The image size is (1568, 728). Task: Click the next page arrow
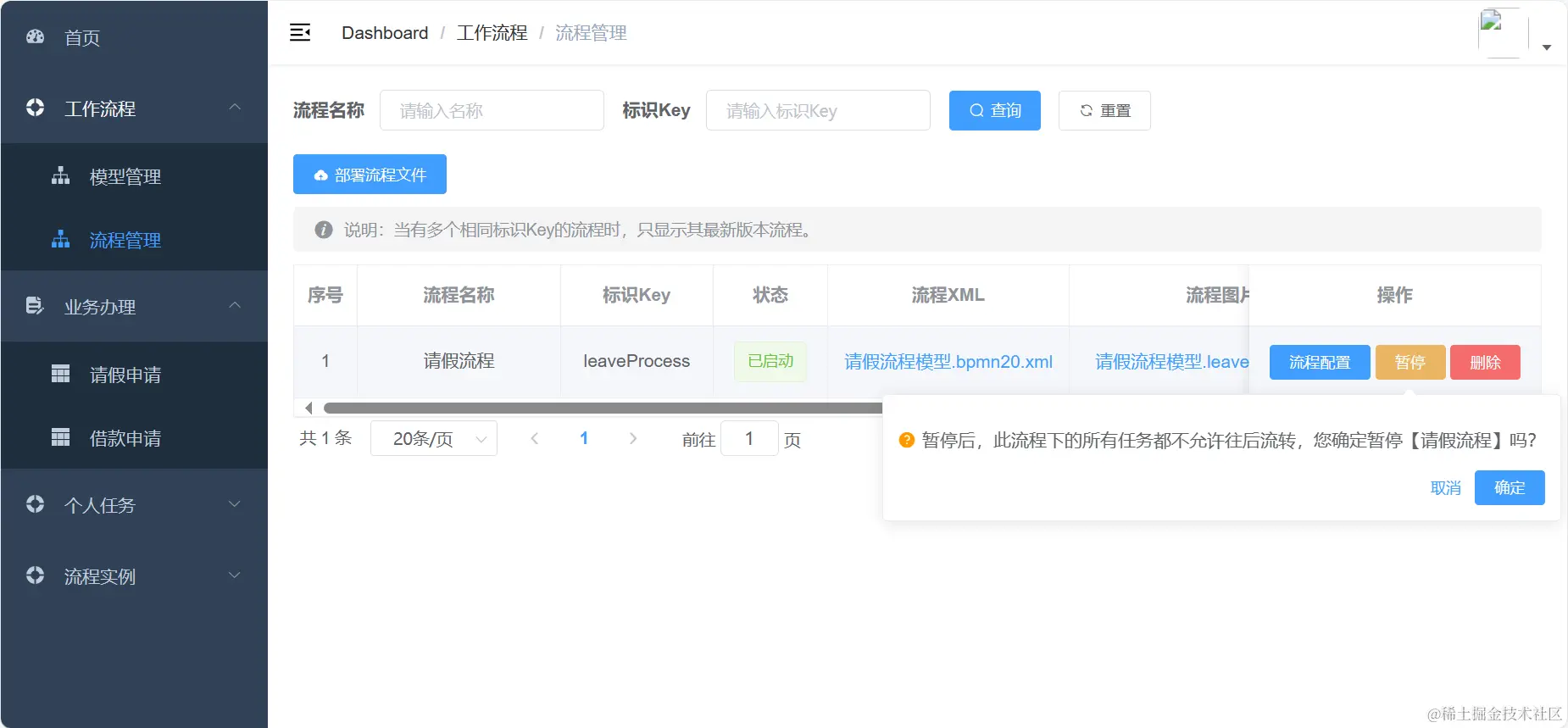pyautogui.click(x=633, y=438)
